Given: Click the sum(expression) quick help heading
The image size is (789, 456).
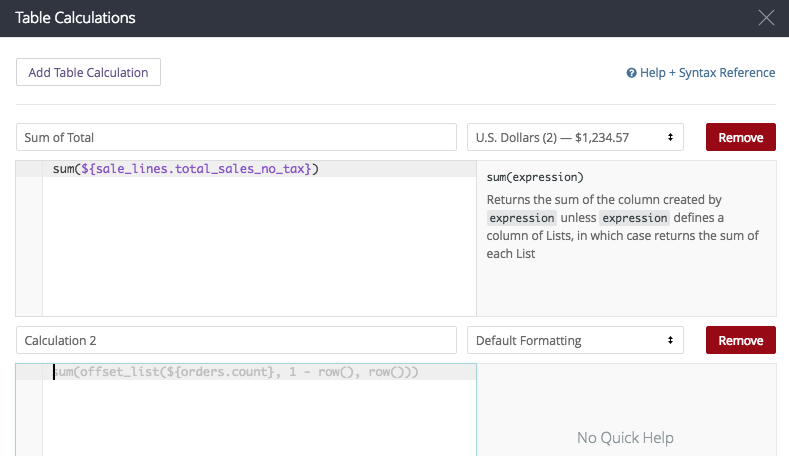Looking at the screenshot, I should click(535, 177).
